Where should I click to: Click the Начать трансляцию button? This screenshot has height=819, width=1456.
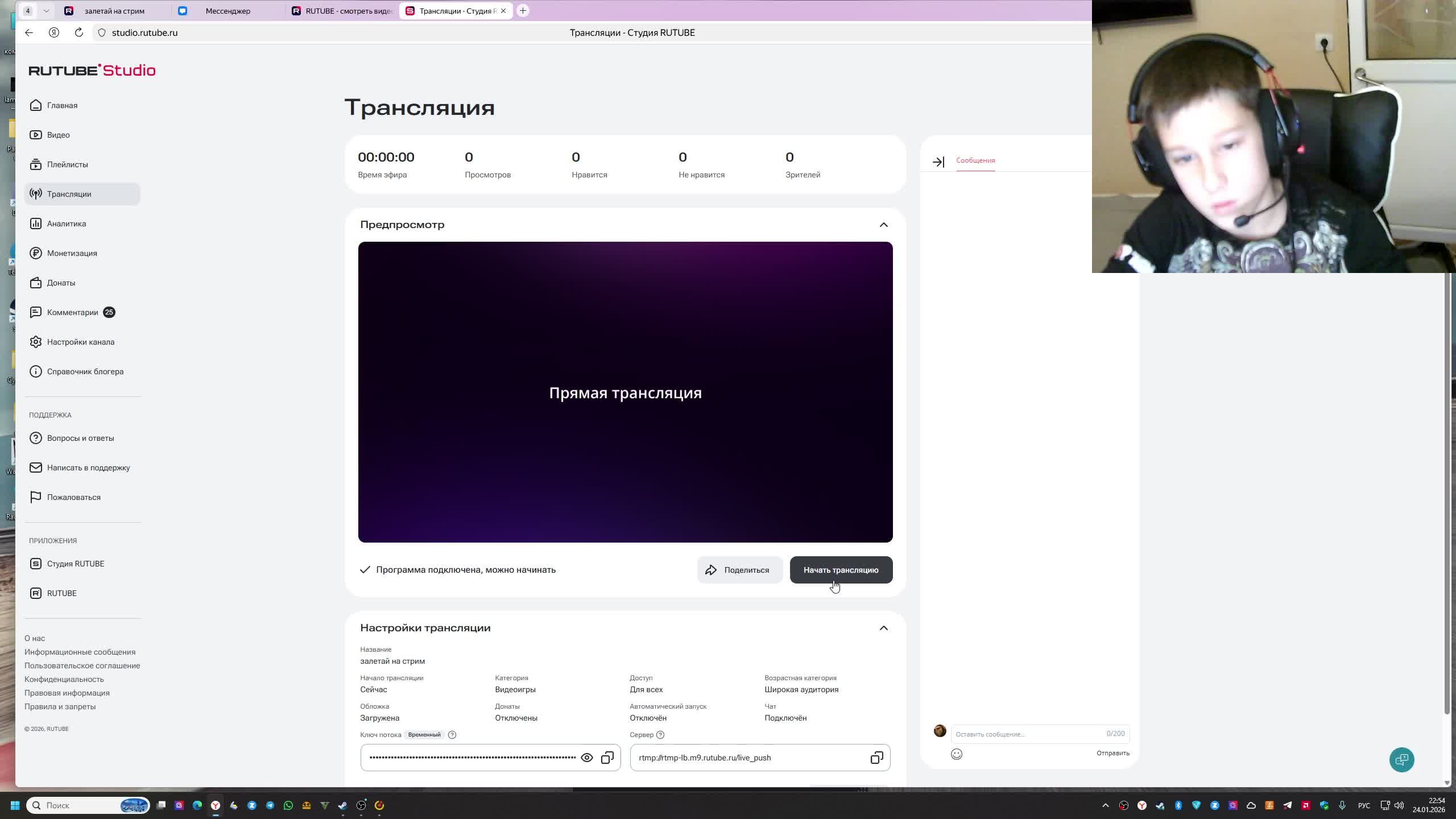pyautogui.click(x=841, y=570)
